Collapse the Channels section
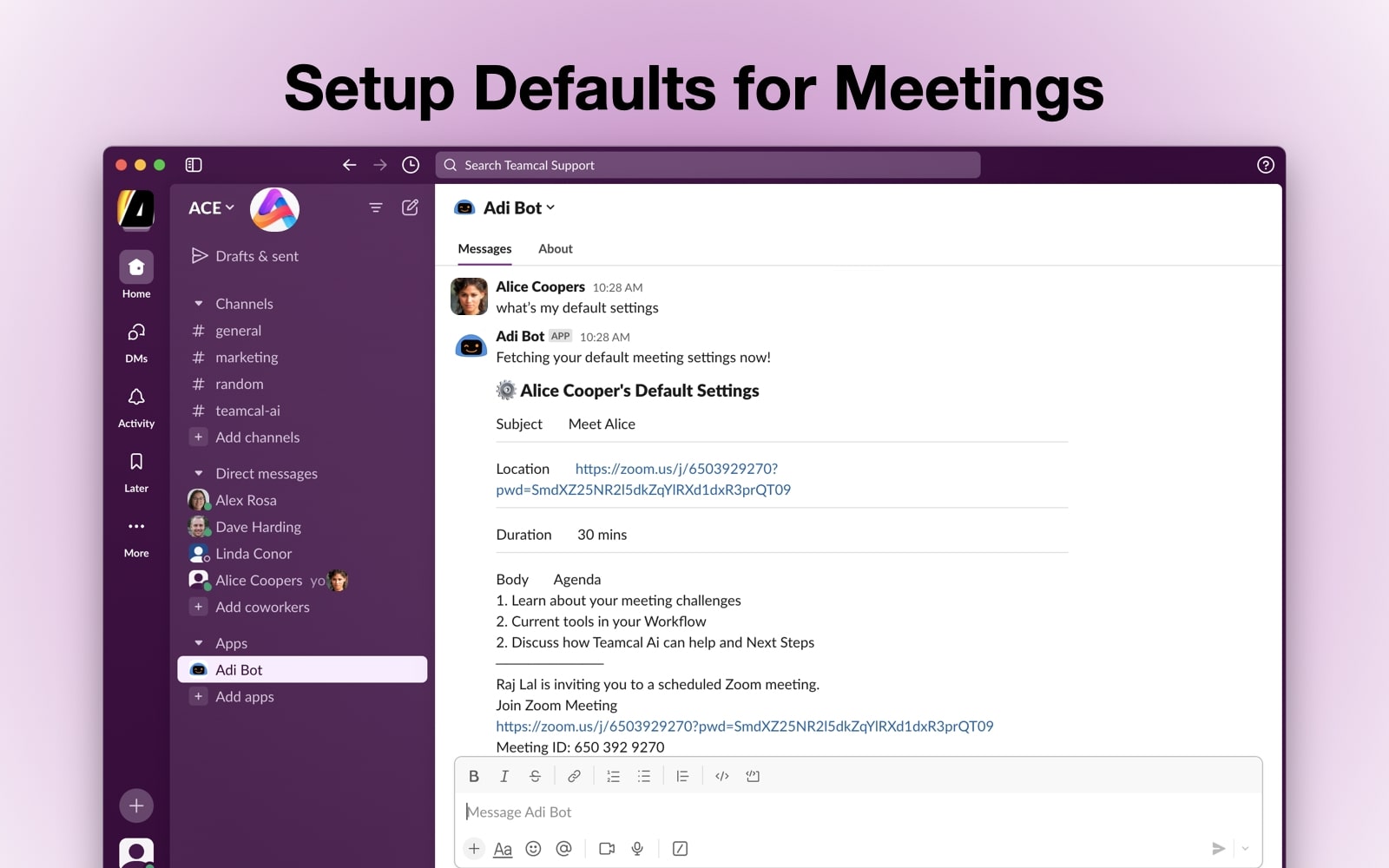The width and height of the screenshot is (1389, 868). pos(198,304)
